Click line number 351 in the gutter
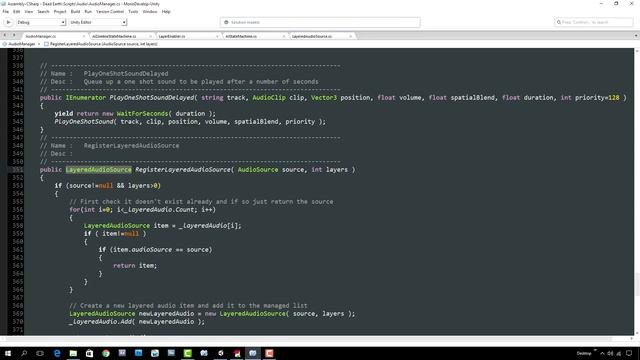640x360 pixels. (18, 169)
